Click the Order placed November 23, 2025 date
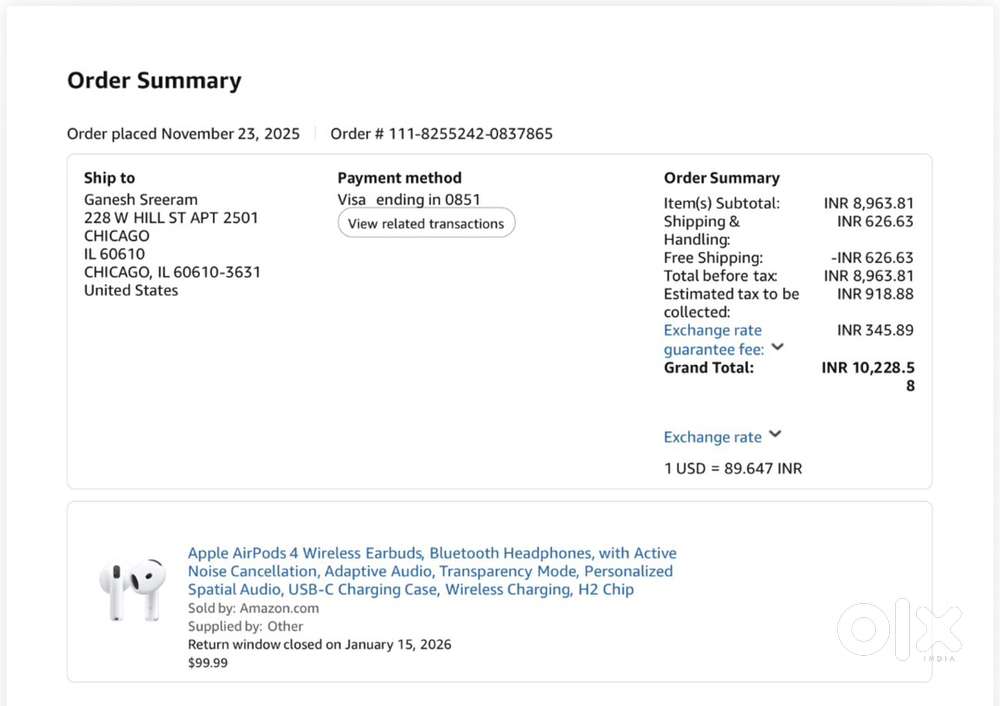Screen dimensions: 1000x706 pyautogui.click(x=183, y=134)
